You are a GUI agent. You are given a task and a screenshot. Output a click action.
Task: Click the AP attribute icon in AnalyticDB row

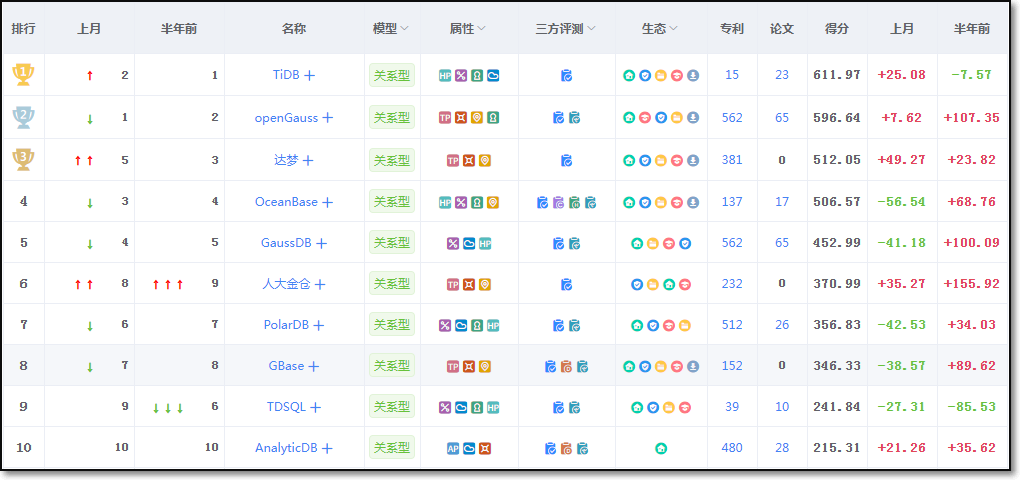[453, 448]
